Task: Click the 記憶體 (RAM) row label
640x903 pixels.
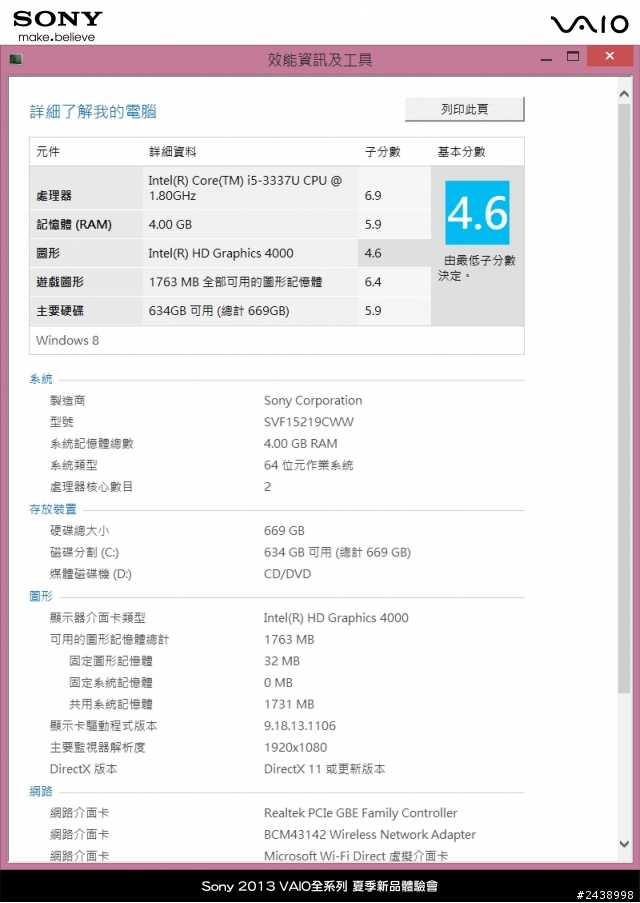Action: coord(74,225)
